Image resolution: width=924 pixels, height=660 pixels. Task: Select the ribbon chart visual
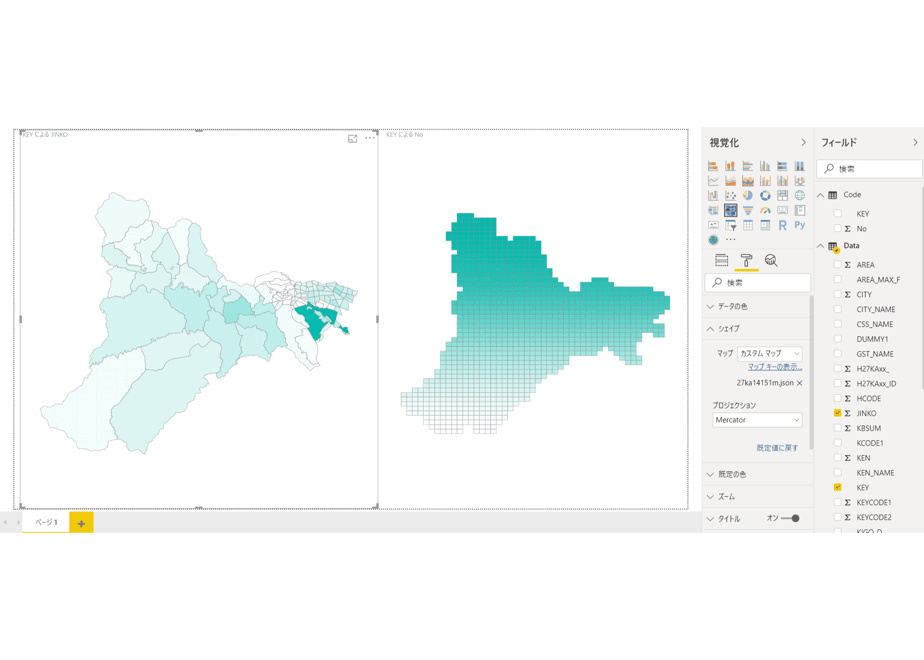[x=800, y=181]
